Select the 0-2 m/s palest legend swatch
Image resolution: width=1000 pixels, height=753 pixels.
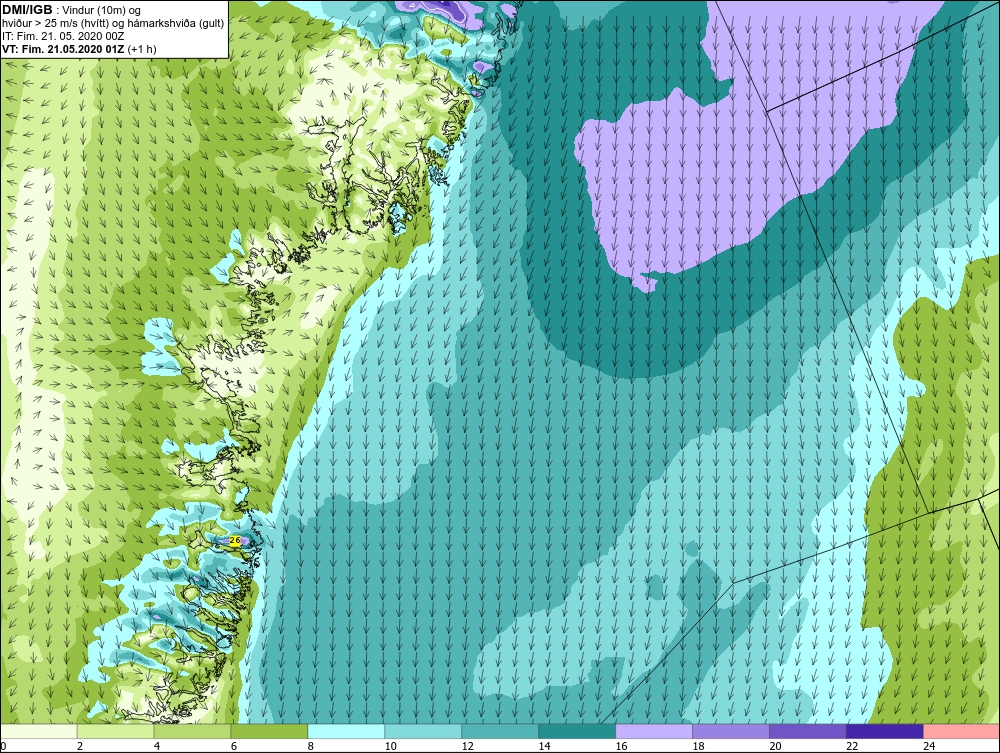39,731
